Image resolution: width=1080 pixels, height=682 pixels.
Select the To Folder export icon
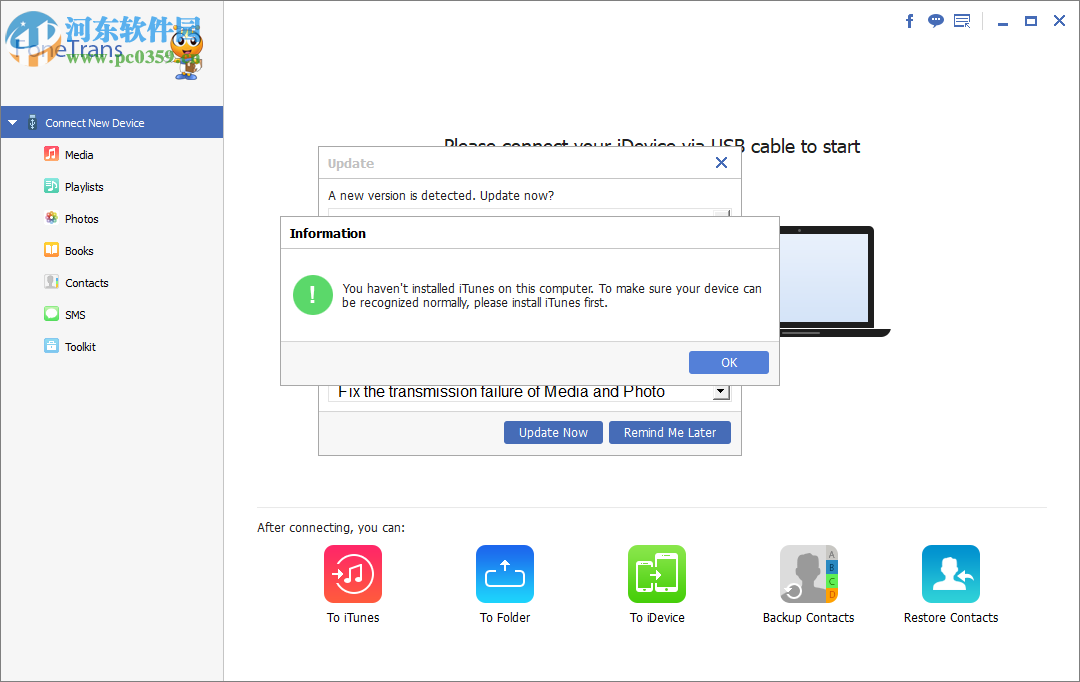504,574
